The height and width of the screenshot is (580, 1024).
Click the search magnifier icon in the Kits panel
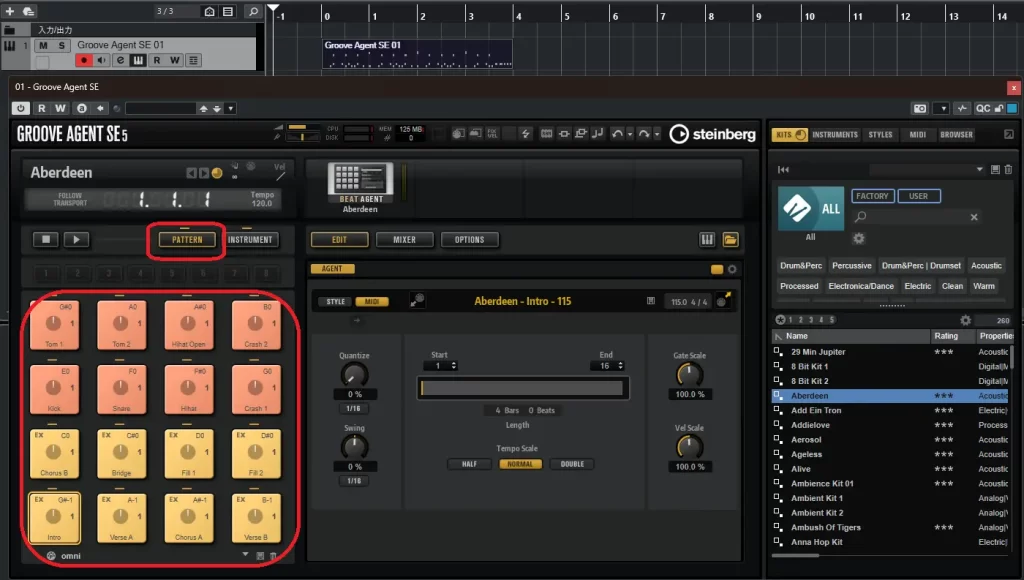[861, 217]
